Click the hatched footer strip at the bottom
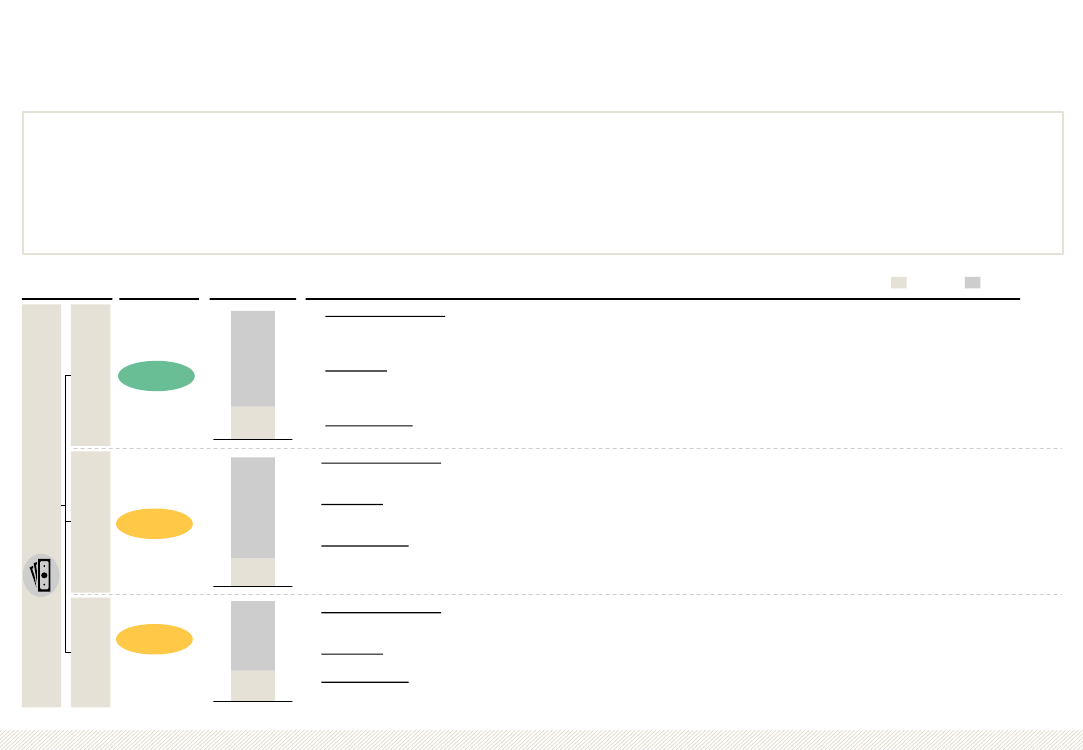This screenshot has width=1083, height=750. point(541,739)
